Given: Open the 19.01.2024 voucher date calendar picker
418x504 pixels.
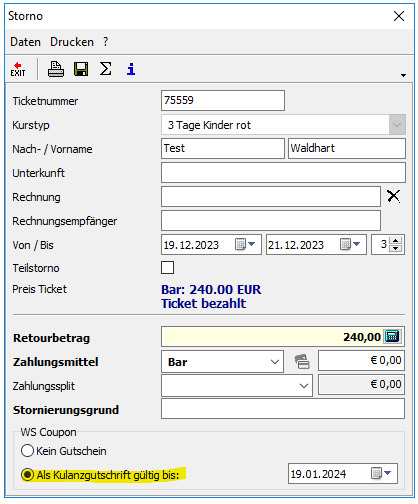Looking at the screenshot, I should point(381,473).
